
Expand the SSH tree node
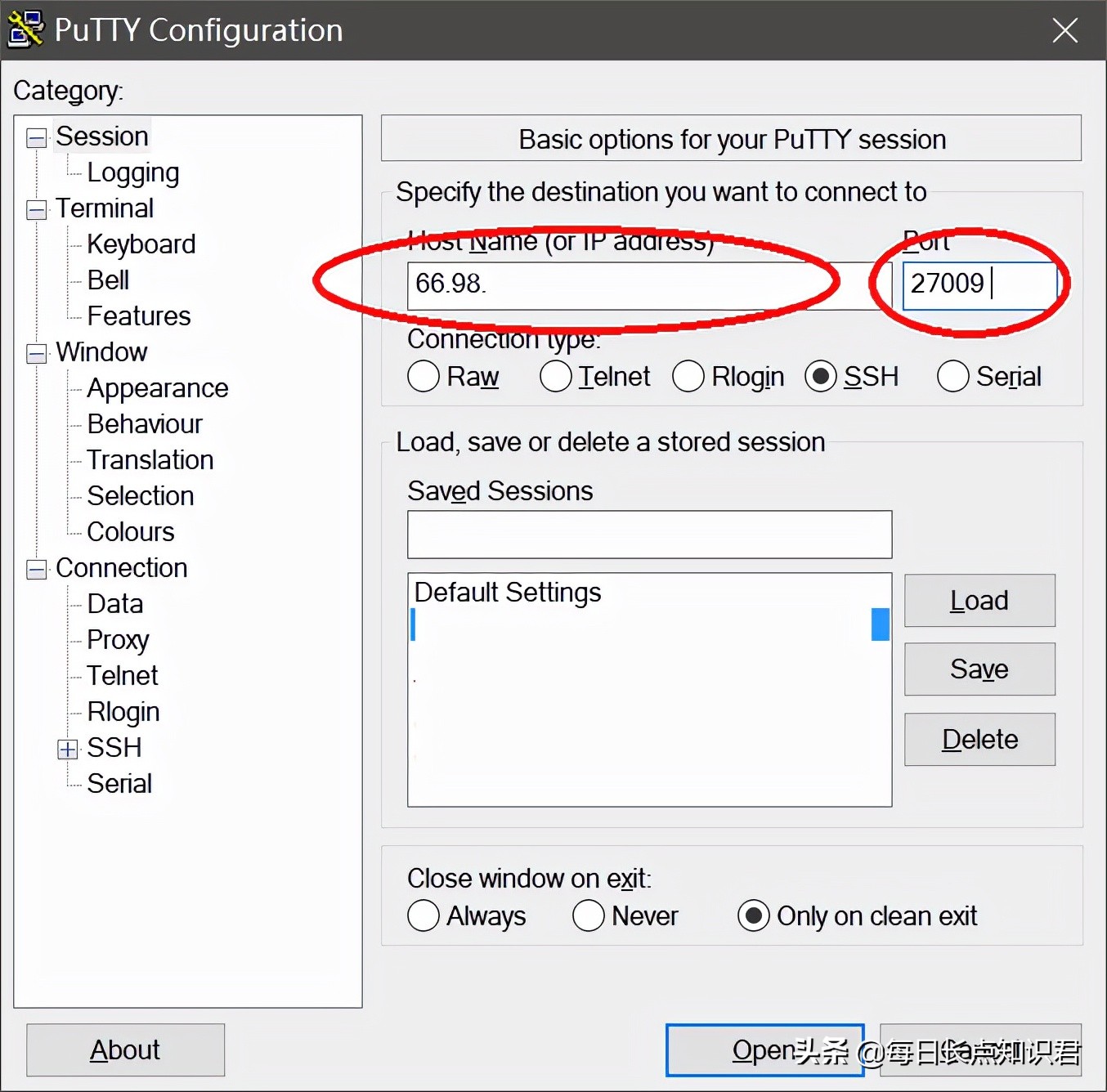click(68, 749)
